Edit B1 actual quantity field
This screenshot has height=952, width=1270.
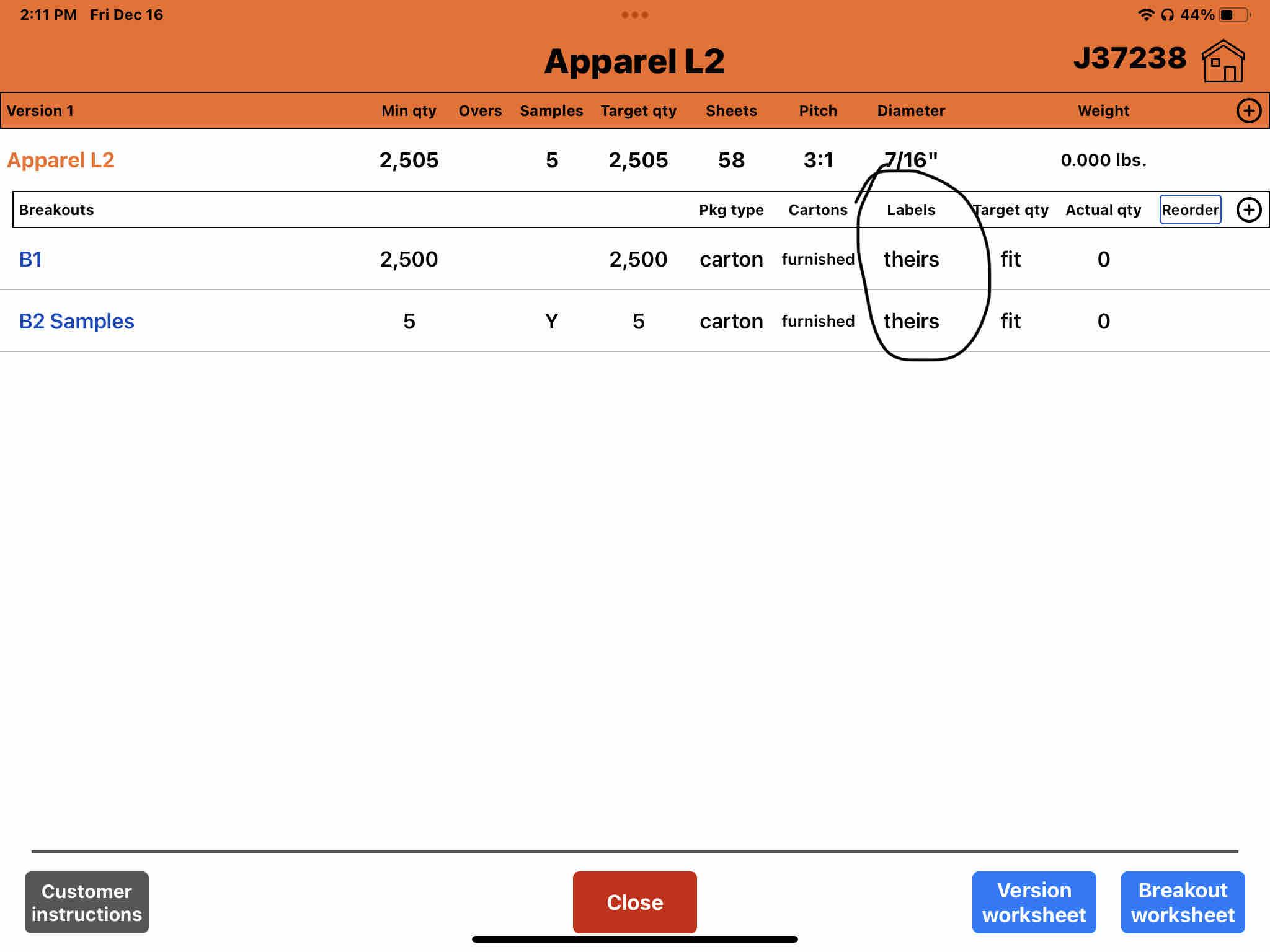click(1103, 259)
